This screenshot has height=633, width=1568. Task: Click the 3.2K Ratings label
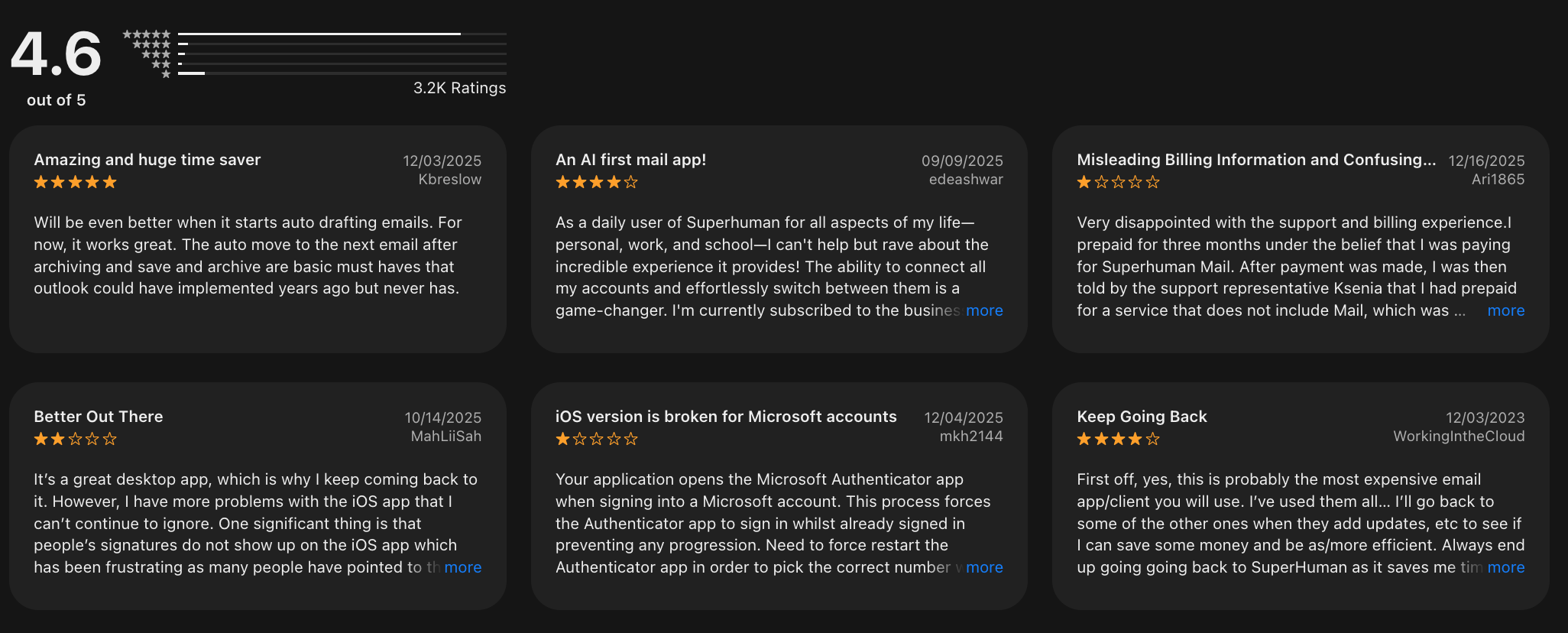pos(458,88)
